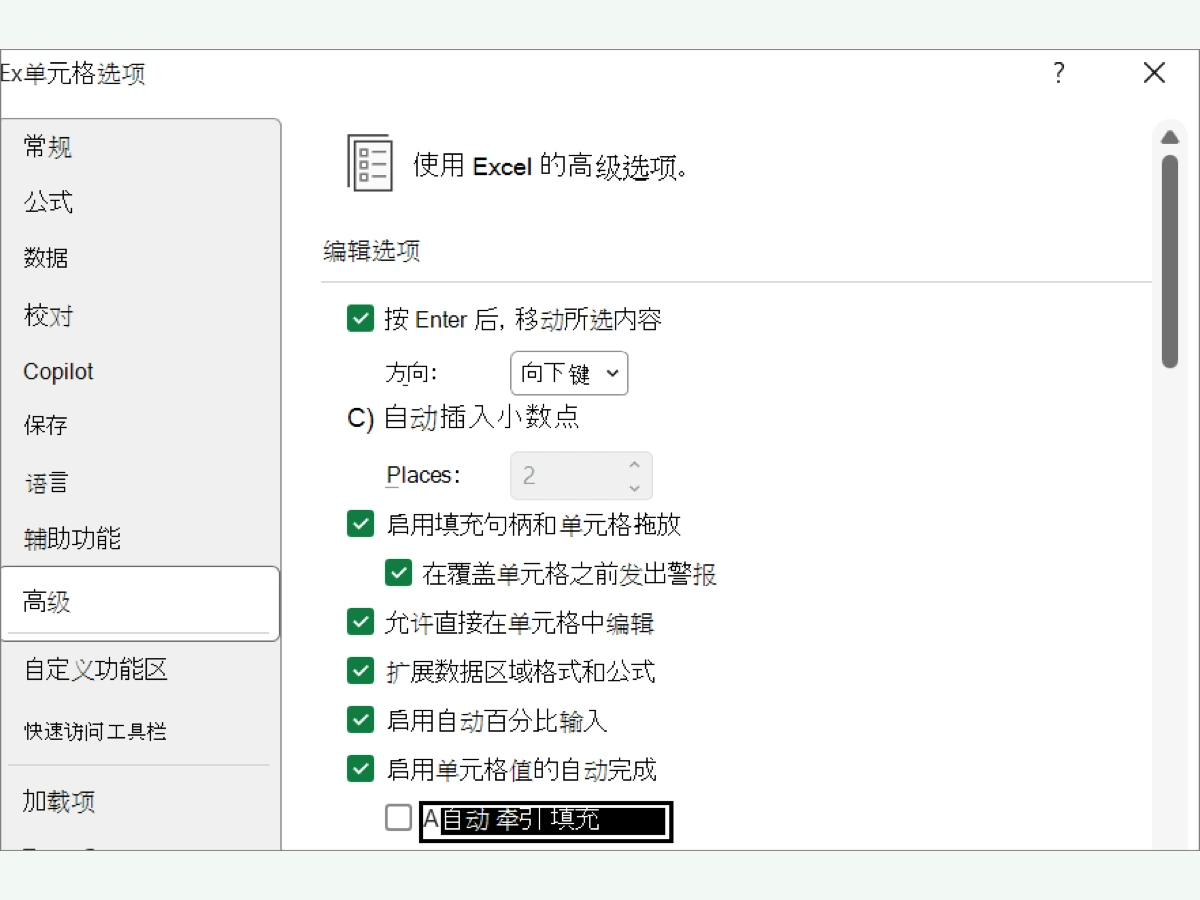The image size is (1200, 900).
Task: Click the scrollbar up arrow
Action: [1170, 136]
